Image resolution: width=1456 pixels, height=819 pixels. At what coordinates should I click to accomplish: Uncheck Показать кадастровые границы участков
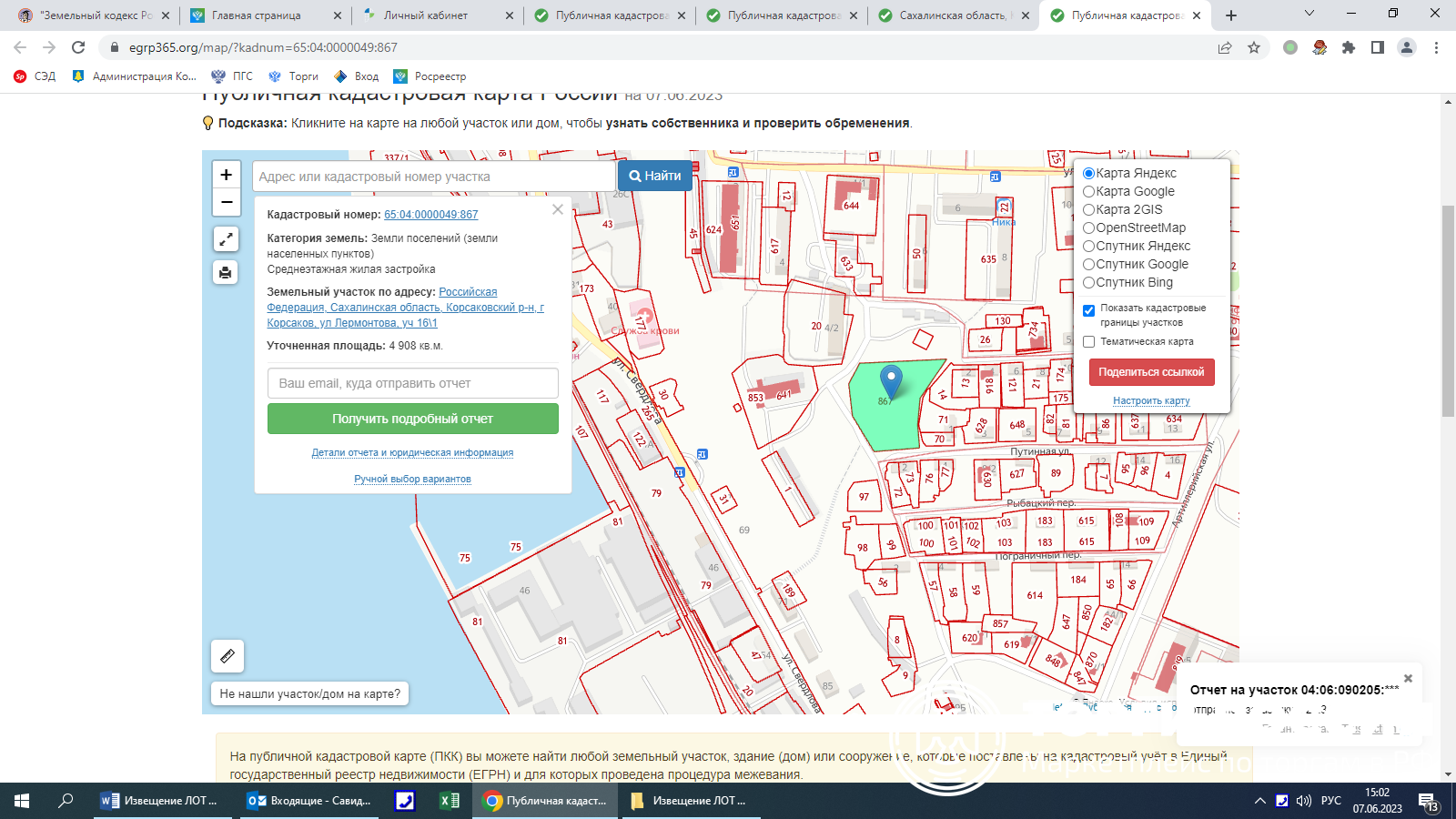(x=1089, y=310)
